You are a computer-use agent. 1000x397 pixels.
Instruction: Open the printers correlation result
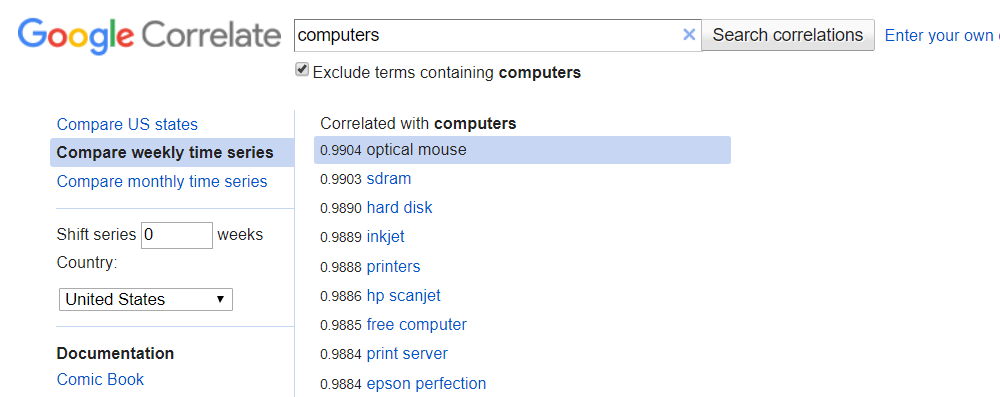[x=393, y=266]
